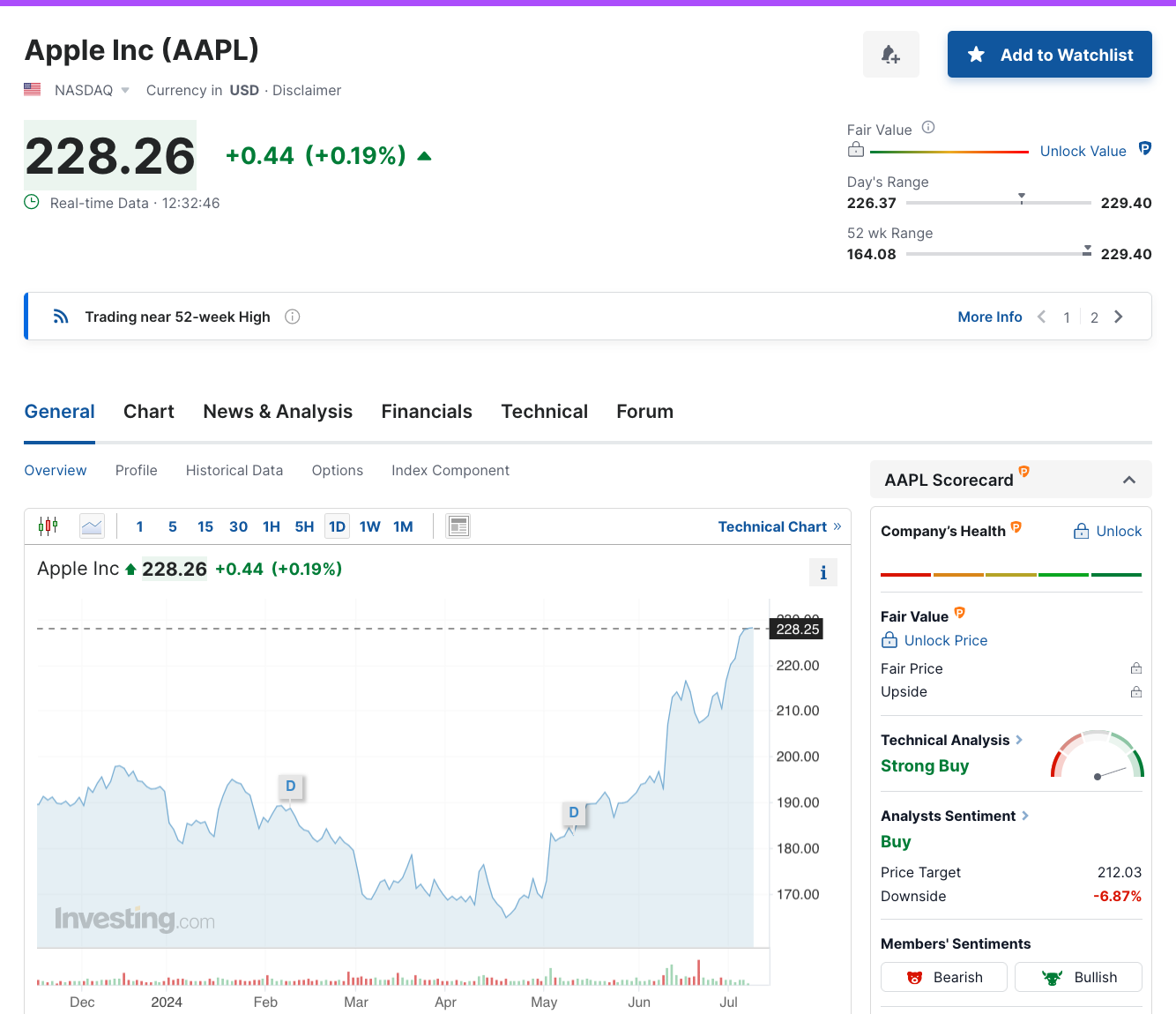Select the Profile sub-tab
Viewport: 1176px width, 1014px height.
[x=137, y=471]
